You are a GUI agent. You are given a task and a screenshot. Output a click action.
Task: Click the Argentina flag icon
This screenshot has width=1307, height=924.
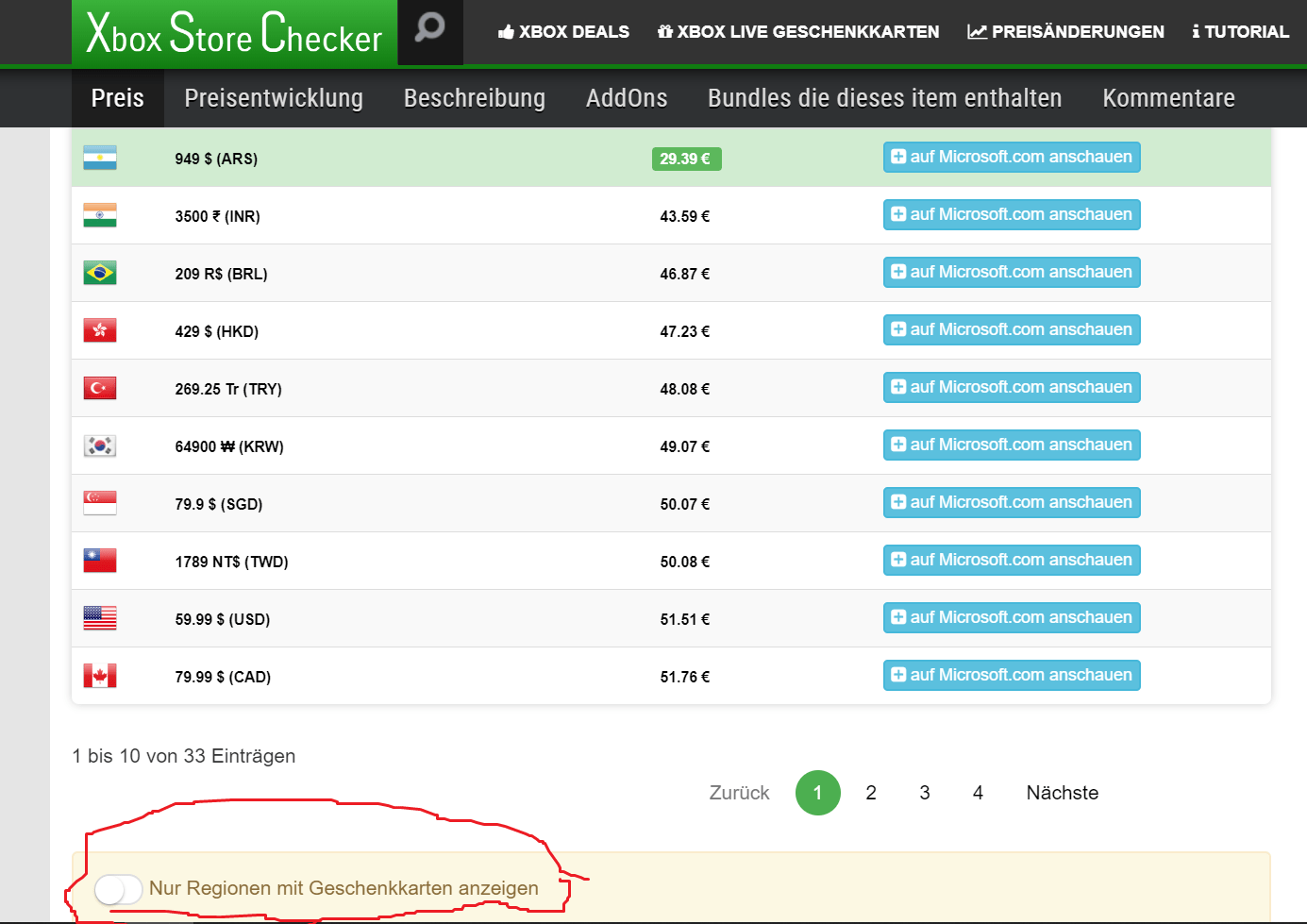click(x=100, y=158)
